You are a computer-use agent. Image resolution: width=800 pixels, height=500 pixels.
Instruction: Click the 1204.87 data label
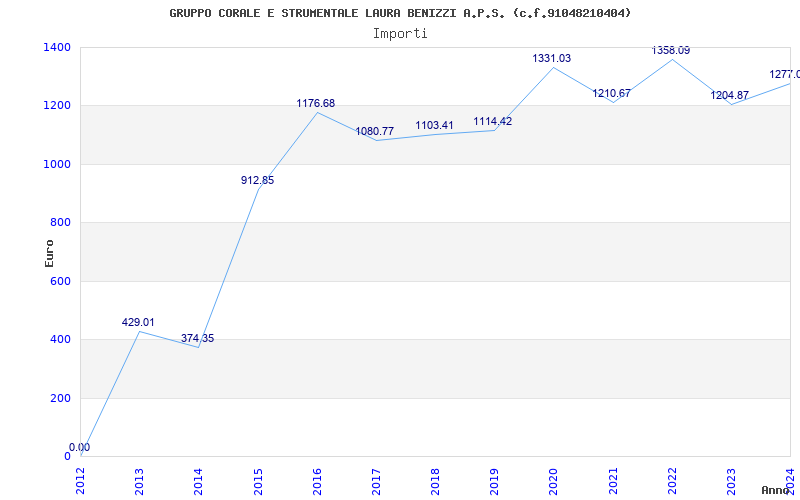(730, 95)
